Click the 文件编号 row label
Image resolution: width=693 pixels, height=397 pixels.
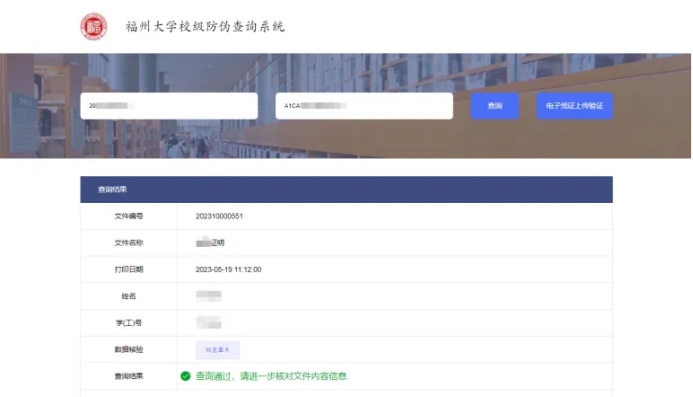pos(129,216)
